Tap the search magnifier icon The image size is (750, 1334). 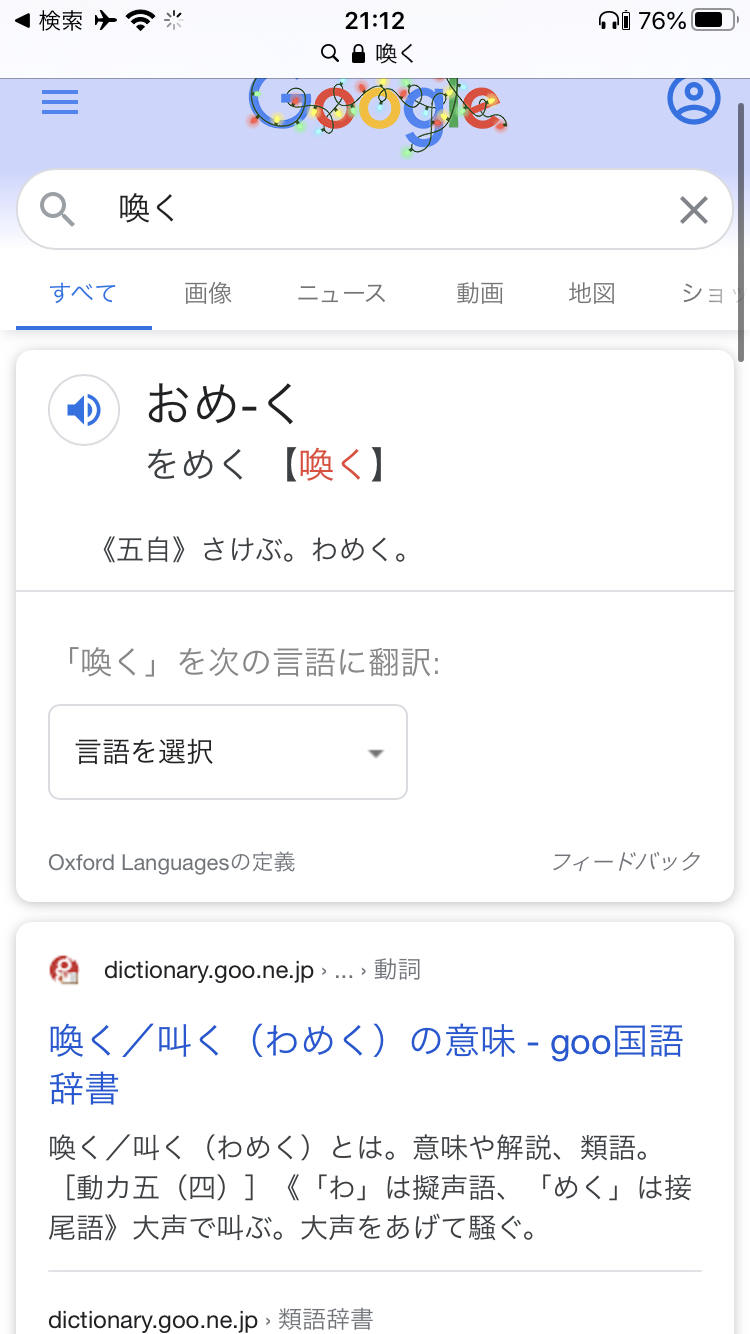57,209
